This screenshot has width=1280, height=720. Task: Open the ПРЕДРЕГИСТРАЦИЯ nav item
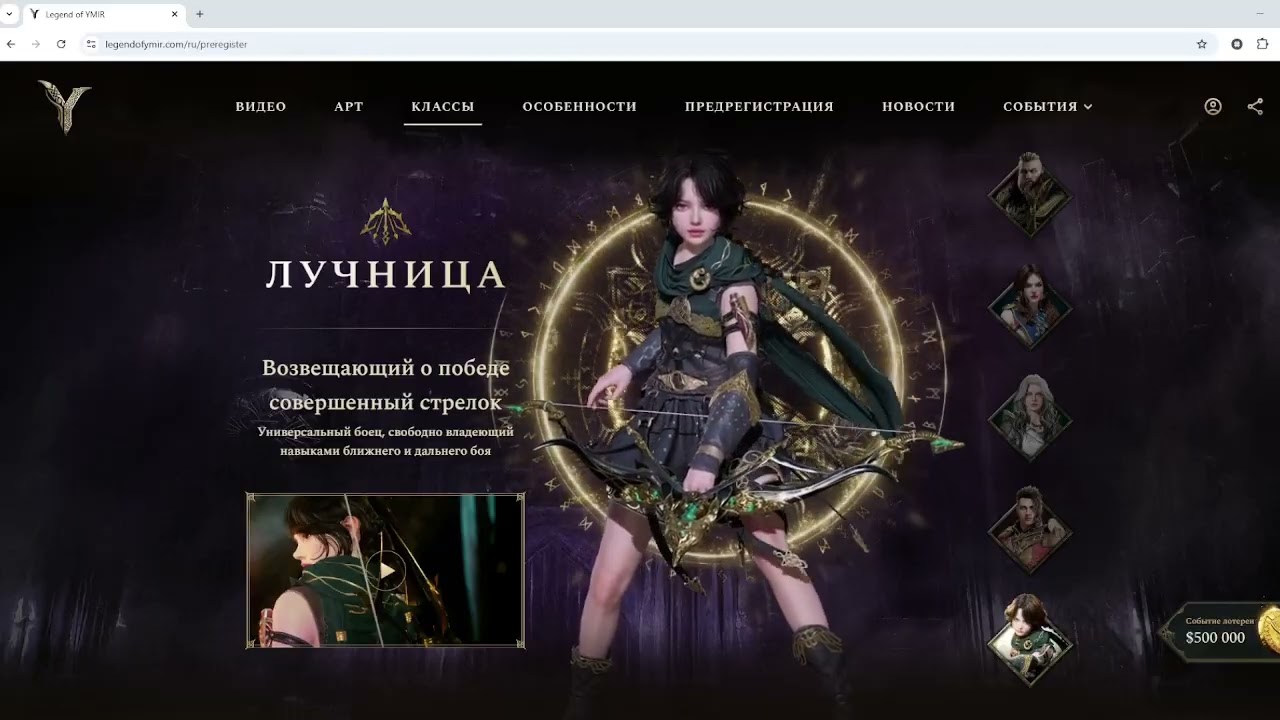[x=759, y=106]
